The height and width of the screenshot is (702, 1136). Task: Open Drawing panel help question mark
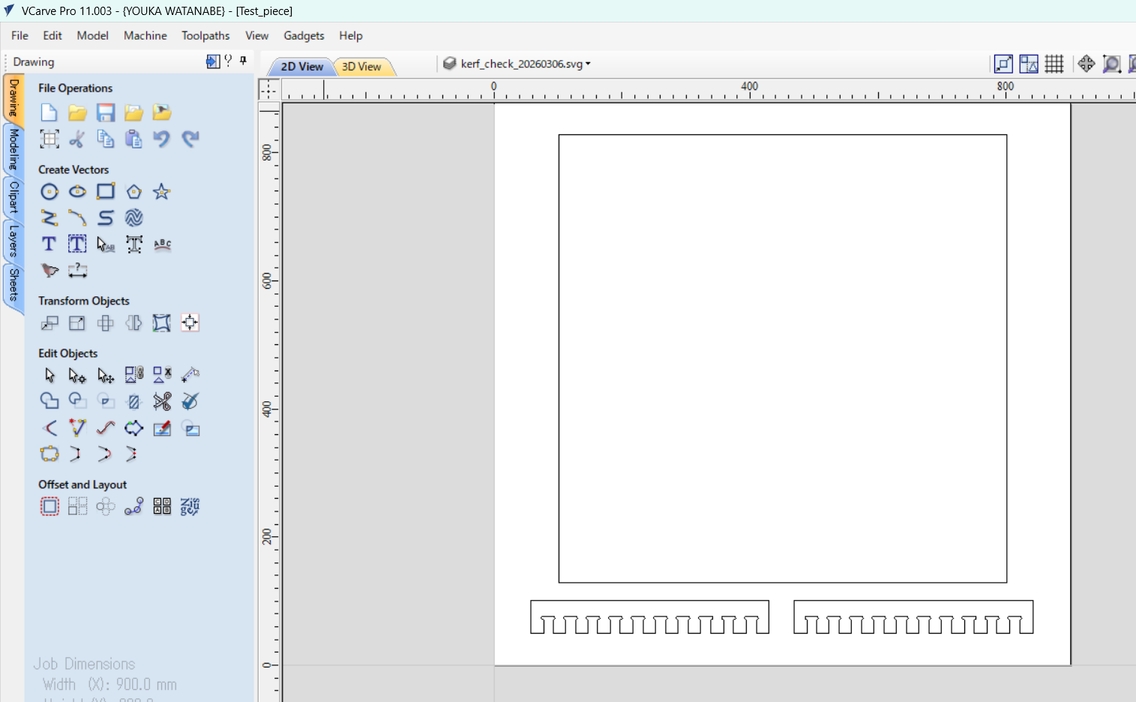tap(228, 61)
